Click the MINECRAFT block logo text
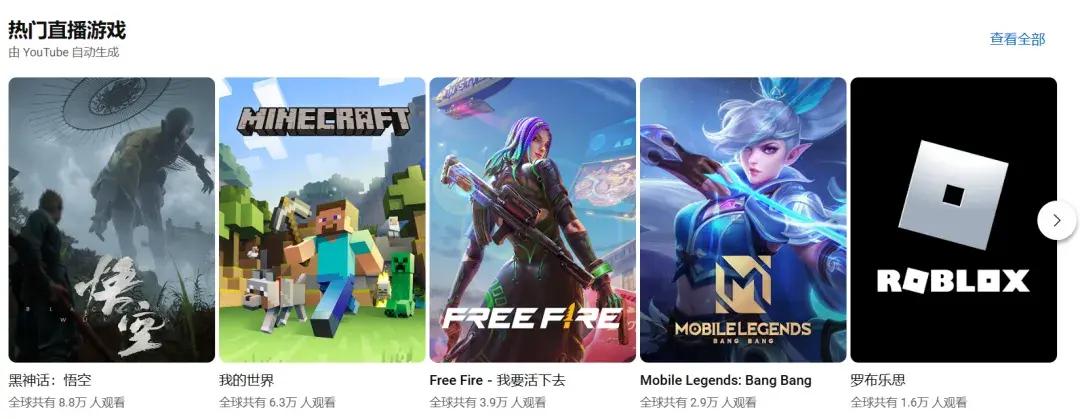 click(x=323, y=121)
